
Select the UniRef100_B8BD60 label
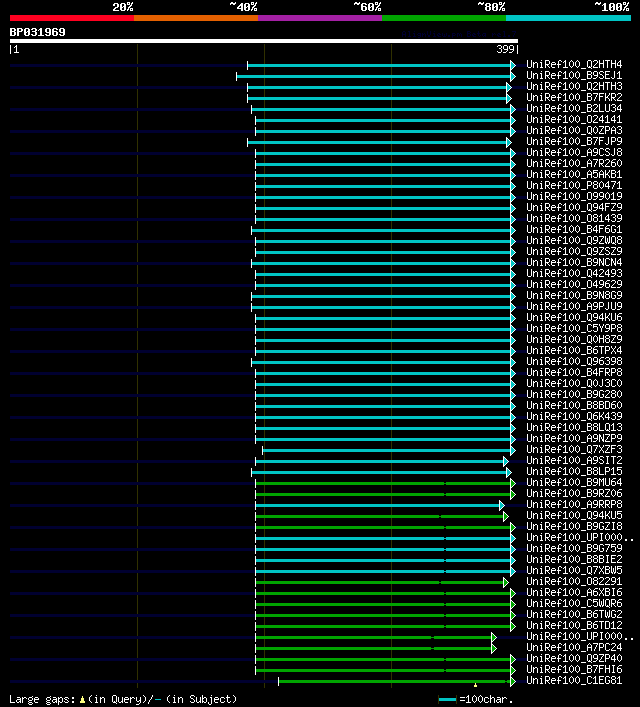tap(574, 405)
